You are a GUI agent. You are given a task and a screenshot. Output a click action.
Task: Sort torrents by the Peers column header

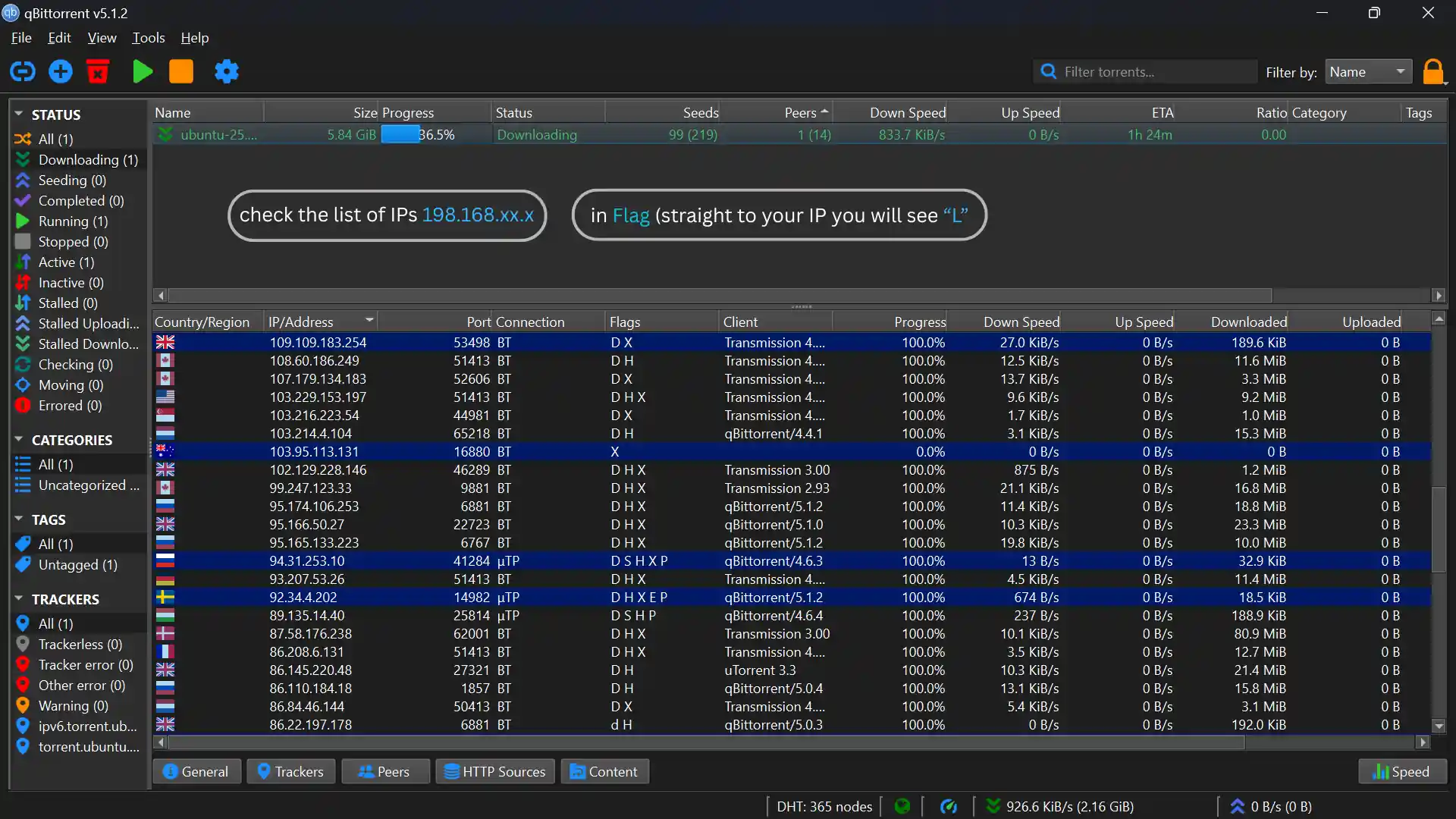point(776,112)
